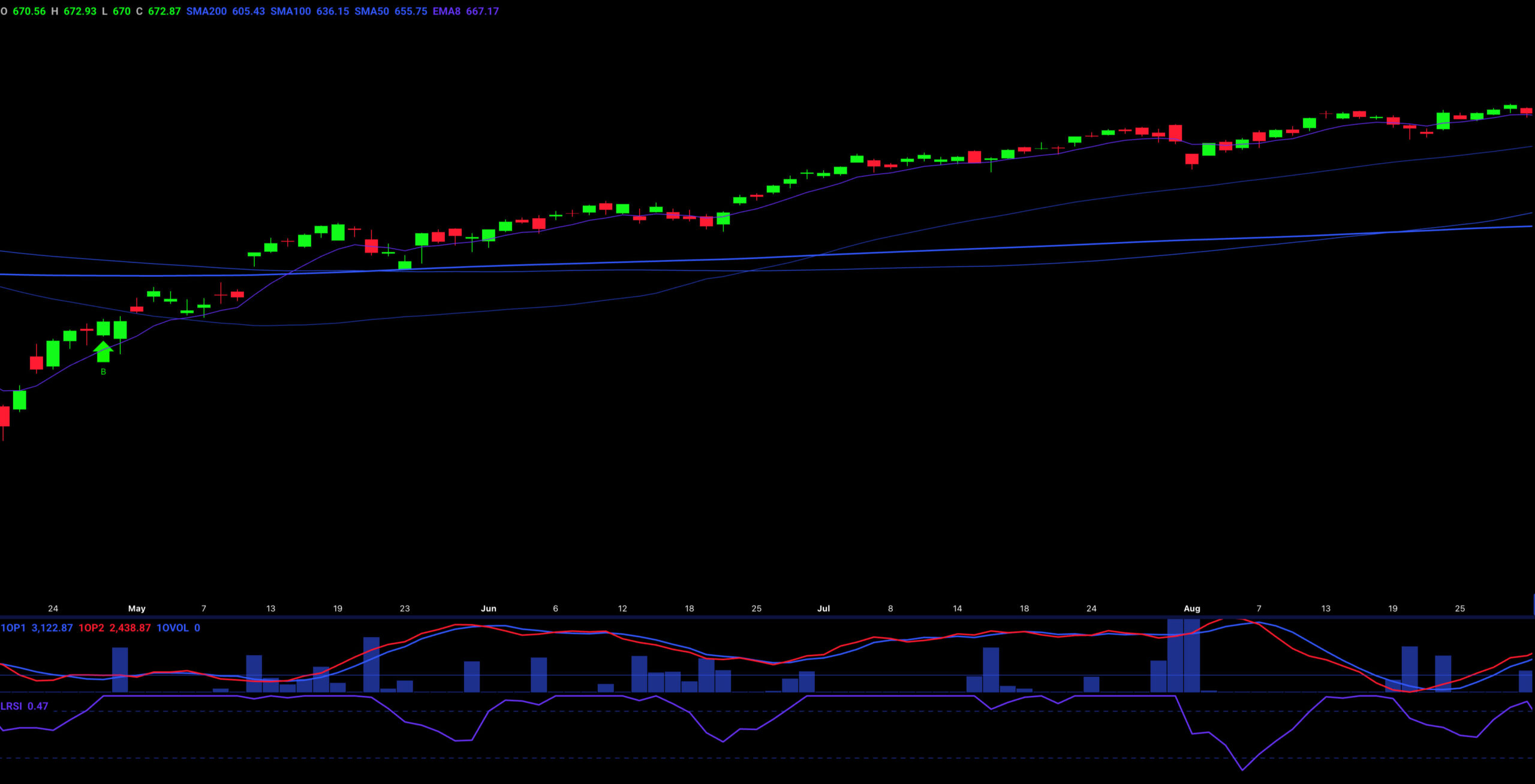Screen dimensions: 1535x784
Task: Click the open price value 670.56
Action: tap(29, 11)
